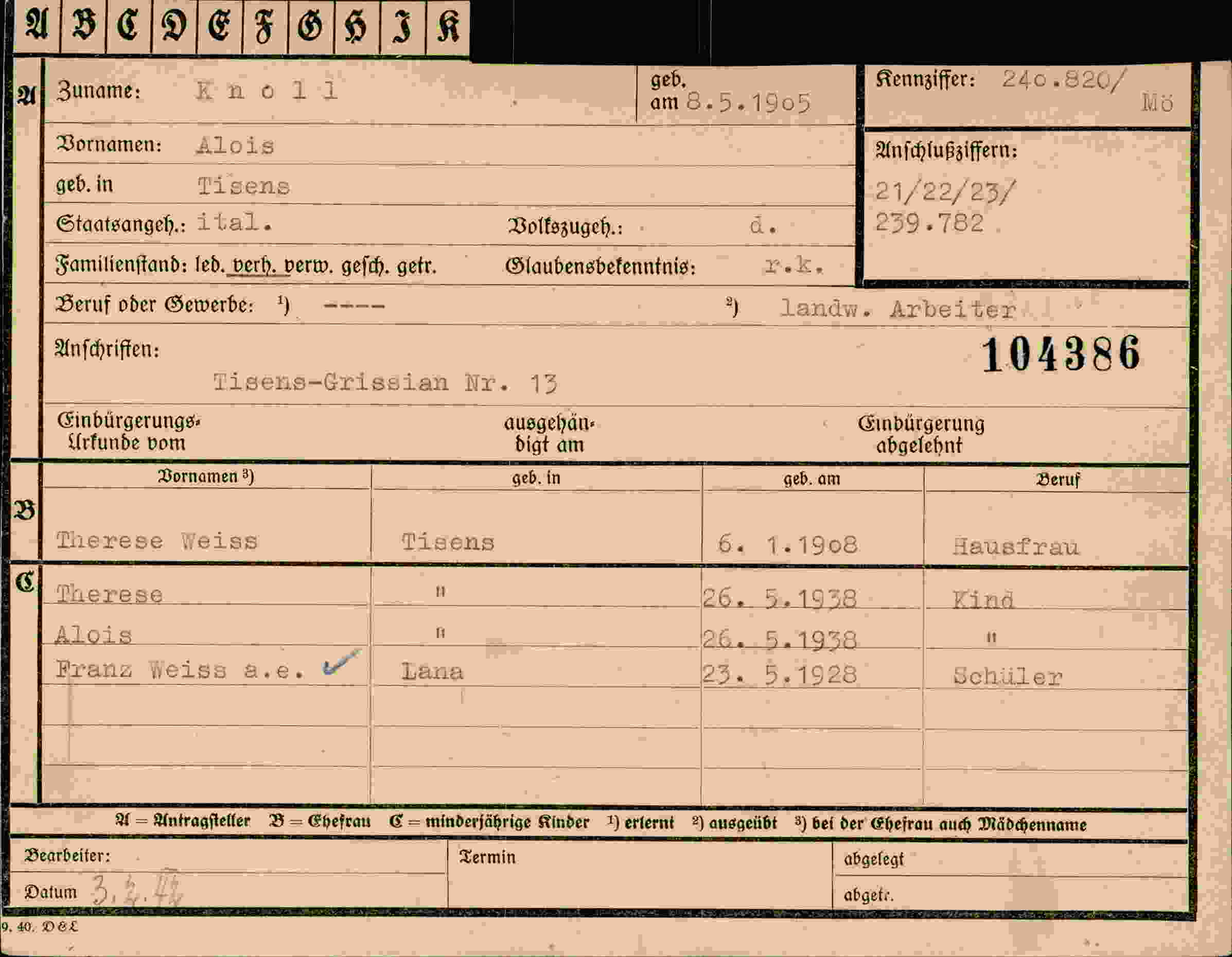Select index tab letter G at top
The width and height of the screenshot is (1232, 957).
coord(311,27)
